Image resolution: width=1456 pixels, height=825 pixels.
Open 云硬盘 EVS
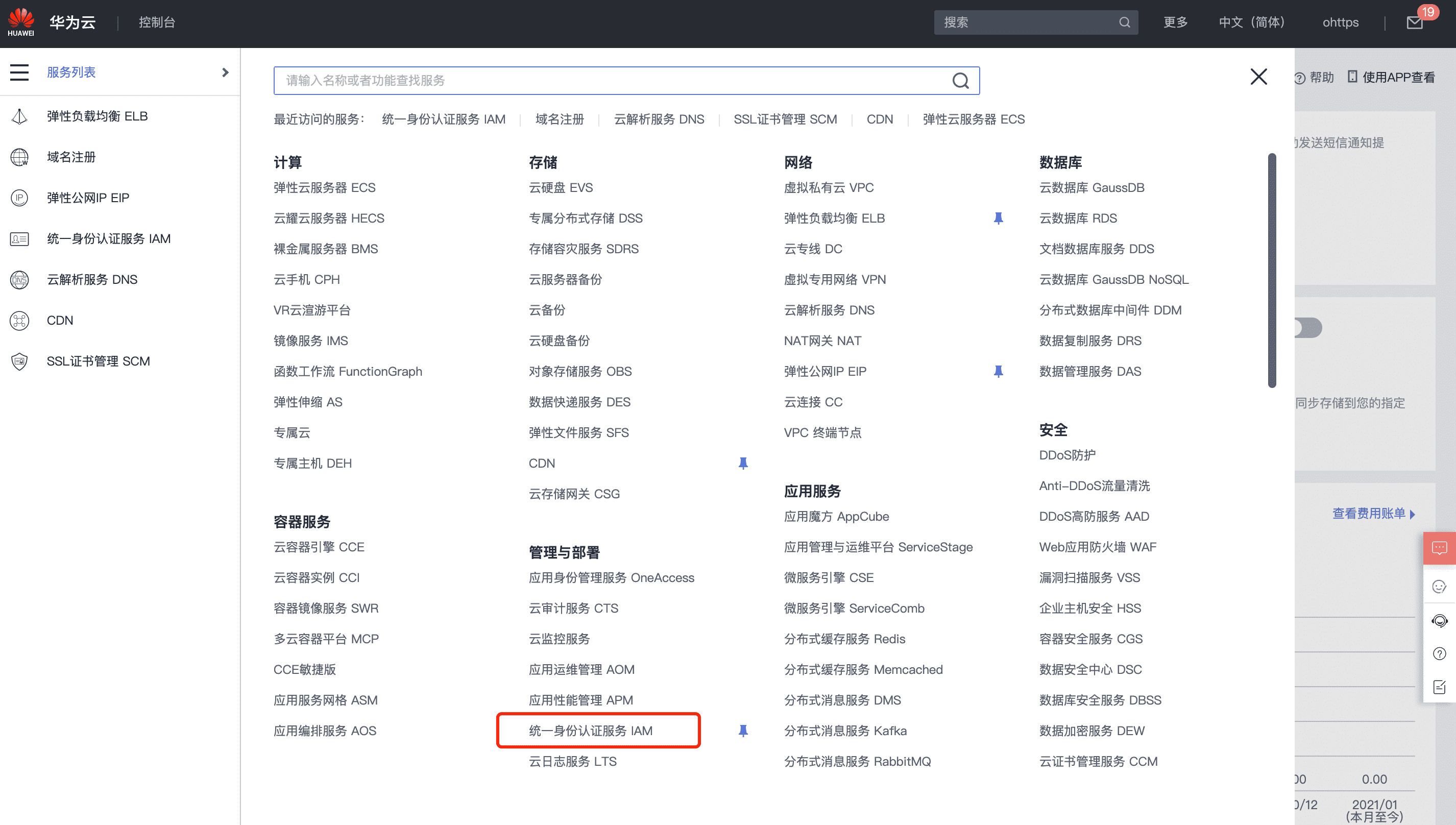coord(561,187)
